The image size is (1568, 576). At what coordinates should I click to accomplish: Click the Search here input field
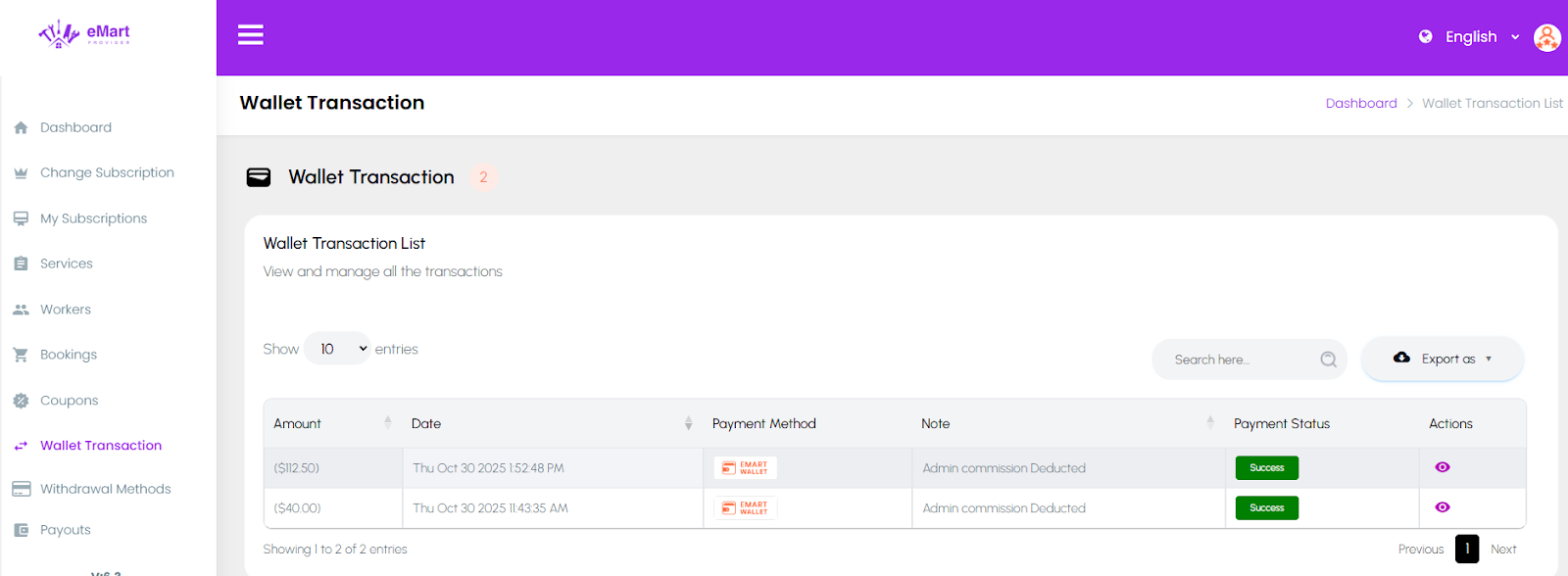tap(1240, 360)
